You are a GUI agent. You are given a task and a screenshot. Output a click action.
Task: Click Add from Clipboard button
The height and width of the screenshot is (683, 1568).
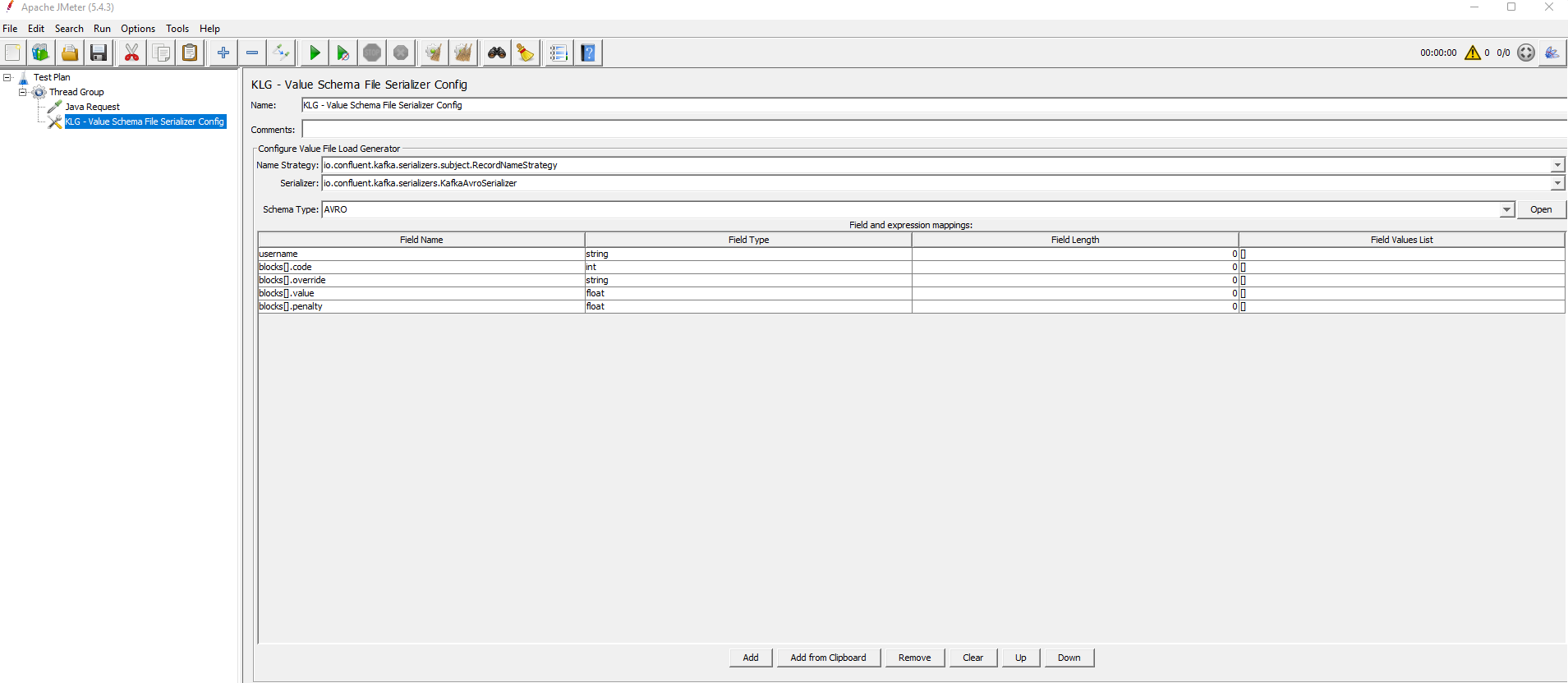pos(828,658)
